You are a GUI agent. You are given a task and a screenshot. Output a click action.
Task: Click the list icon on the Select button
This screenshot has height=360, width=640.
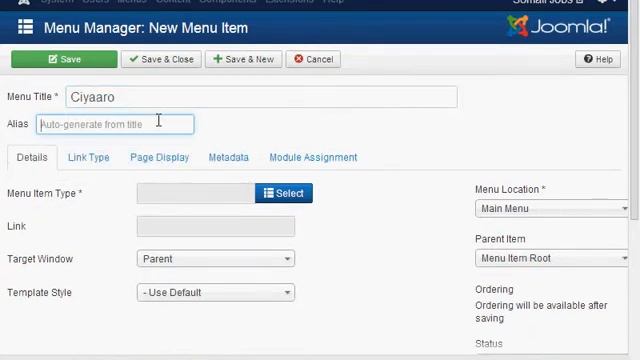269,193
